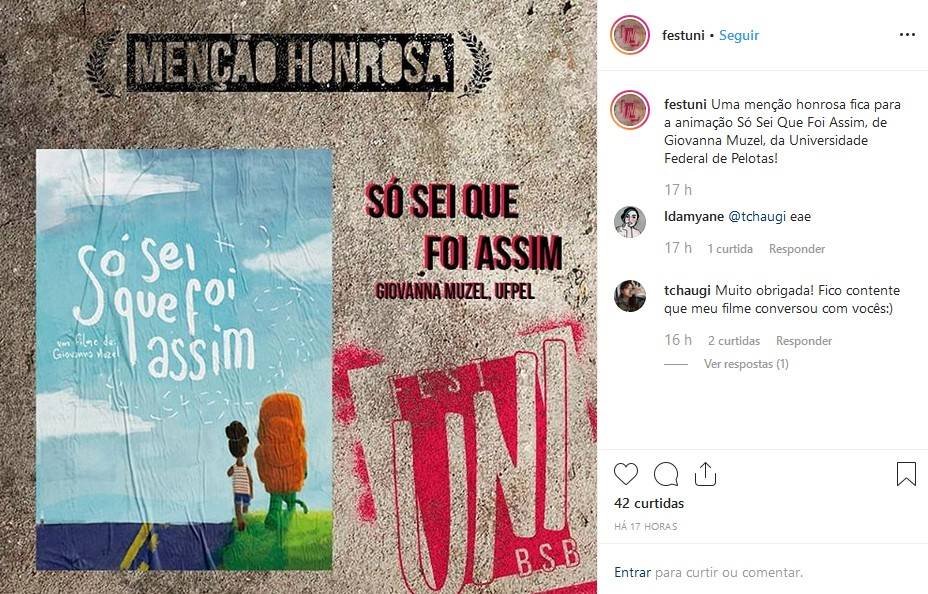Reply to tchaugi's comment
The image size is (928, 594).
pos(804,341)
